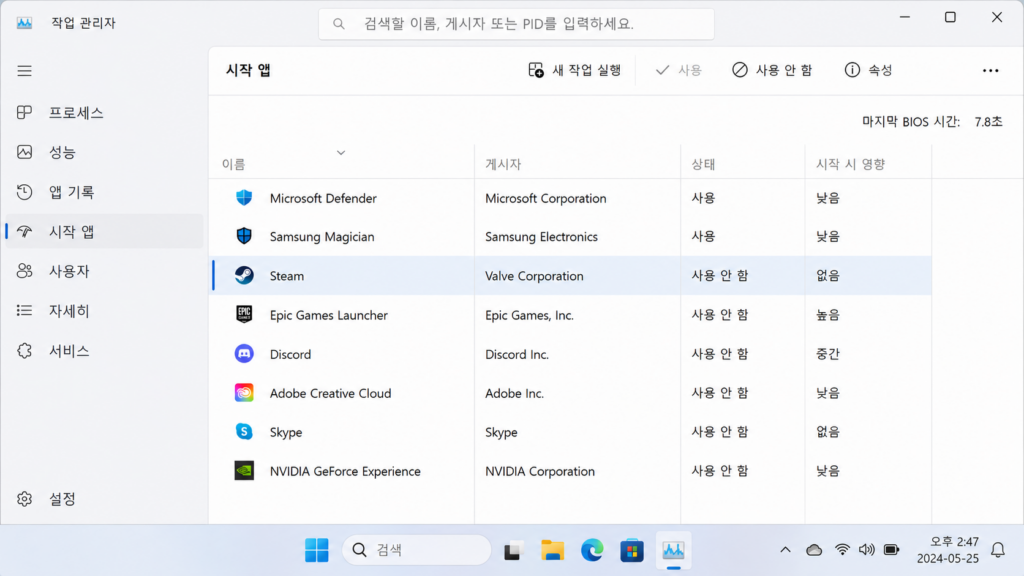
Task: Switch to the 자세히 tab
Action: 104,311
